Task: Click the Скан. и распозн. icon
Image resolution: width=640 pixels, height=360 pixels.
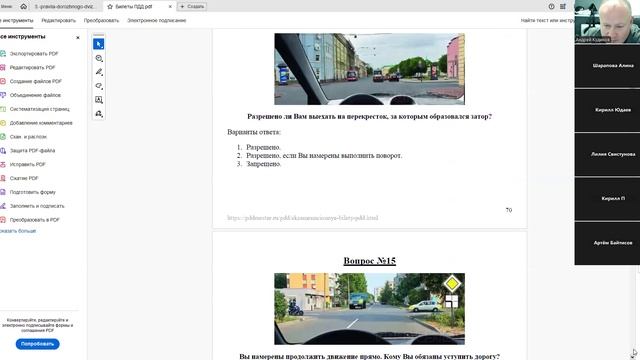Action: click(x=3, y=137)
